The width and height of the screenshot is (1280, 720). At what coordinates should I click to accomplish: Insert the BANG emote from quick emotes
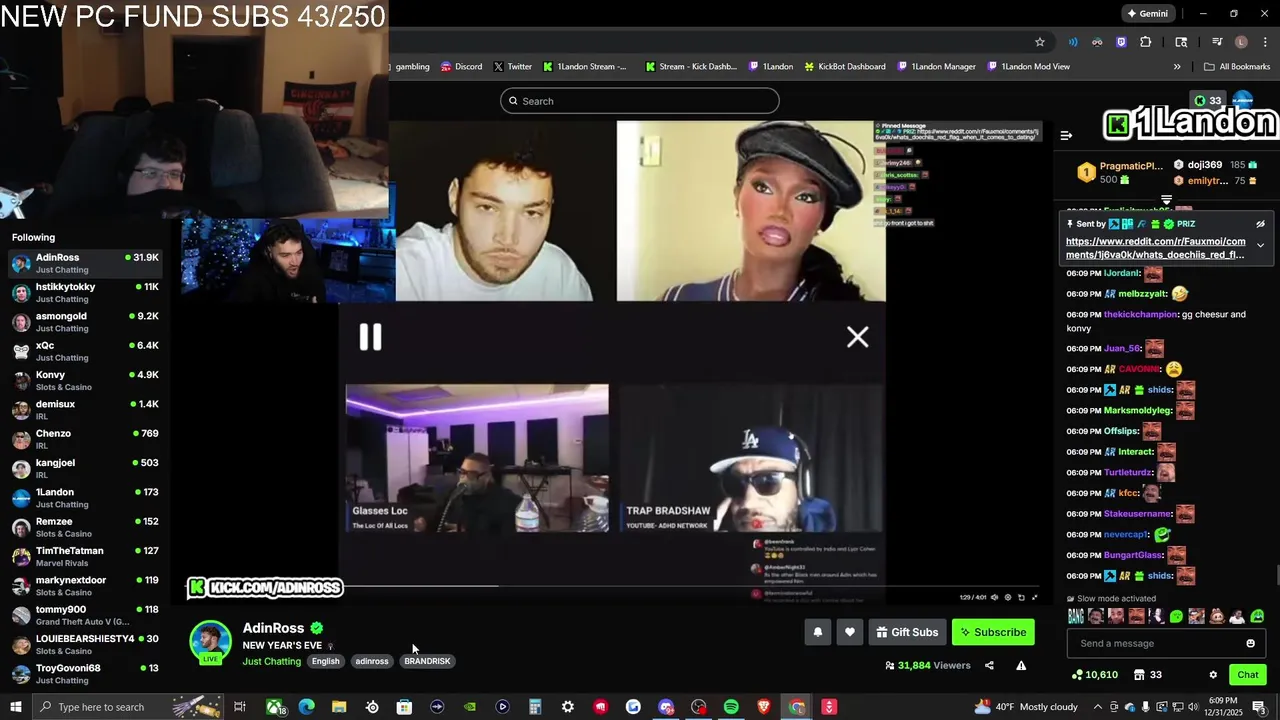coord(1075,617)
